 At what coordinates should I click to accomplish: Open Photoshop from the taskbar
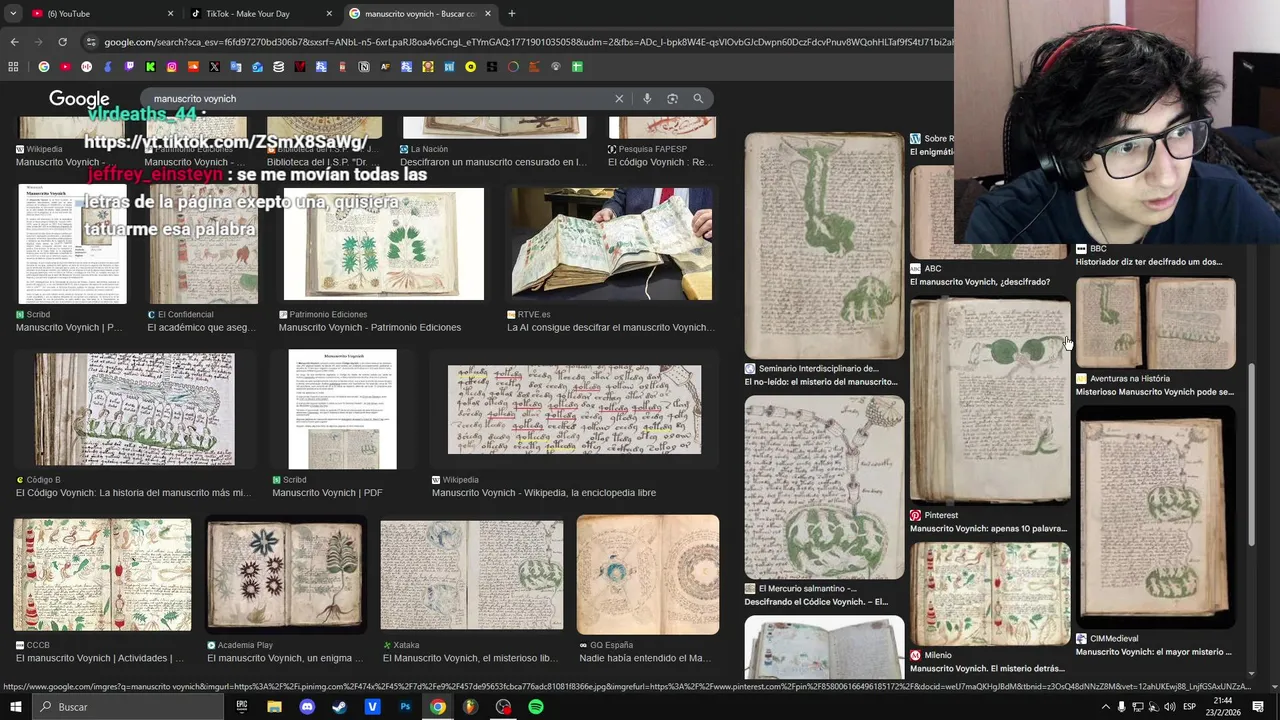click(405, 707)
